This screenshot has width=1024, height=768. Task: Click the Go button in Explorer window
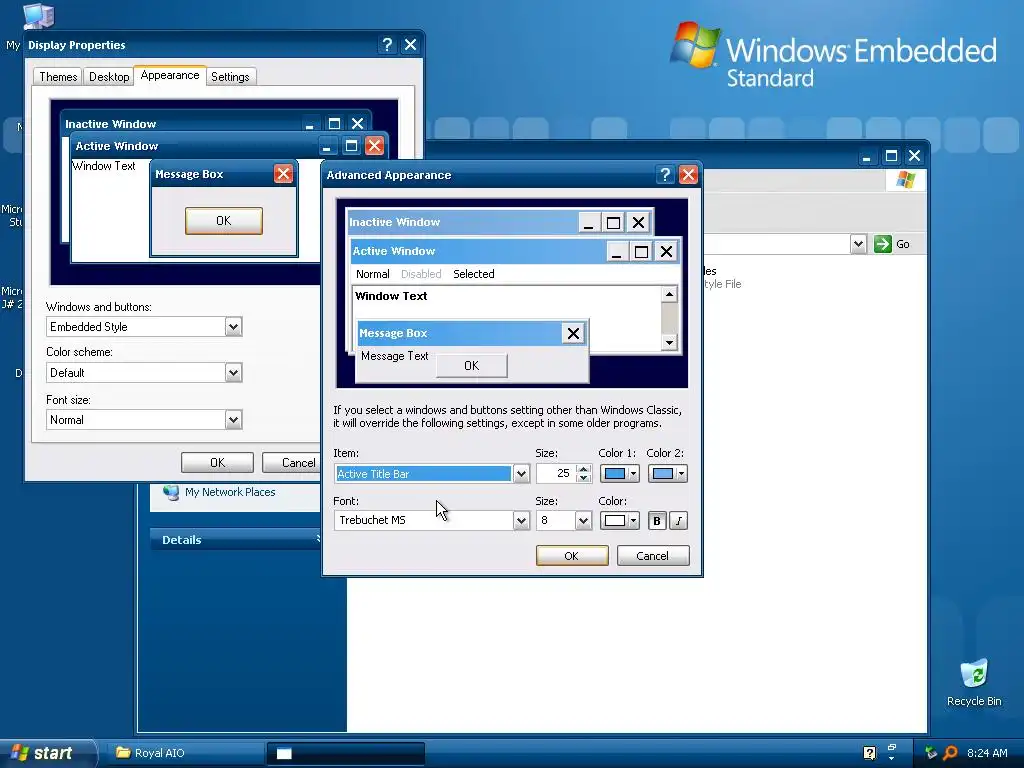coord(893,244)
